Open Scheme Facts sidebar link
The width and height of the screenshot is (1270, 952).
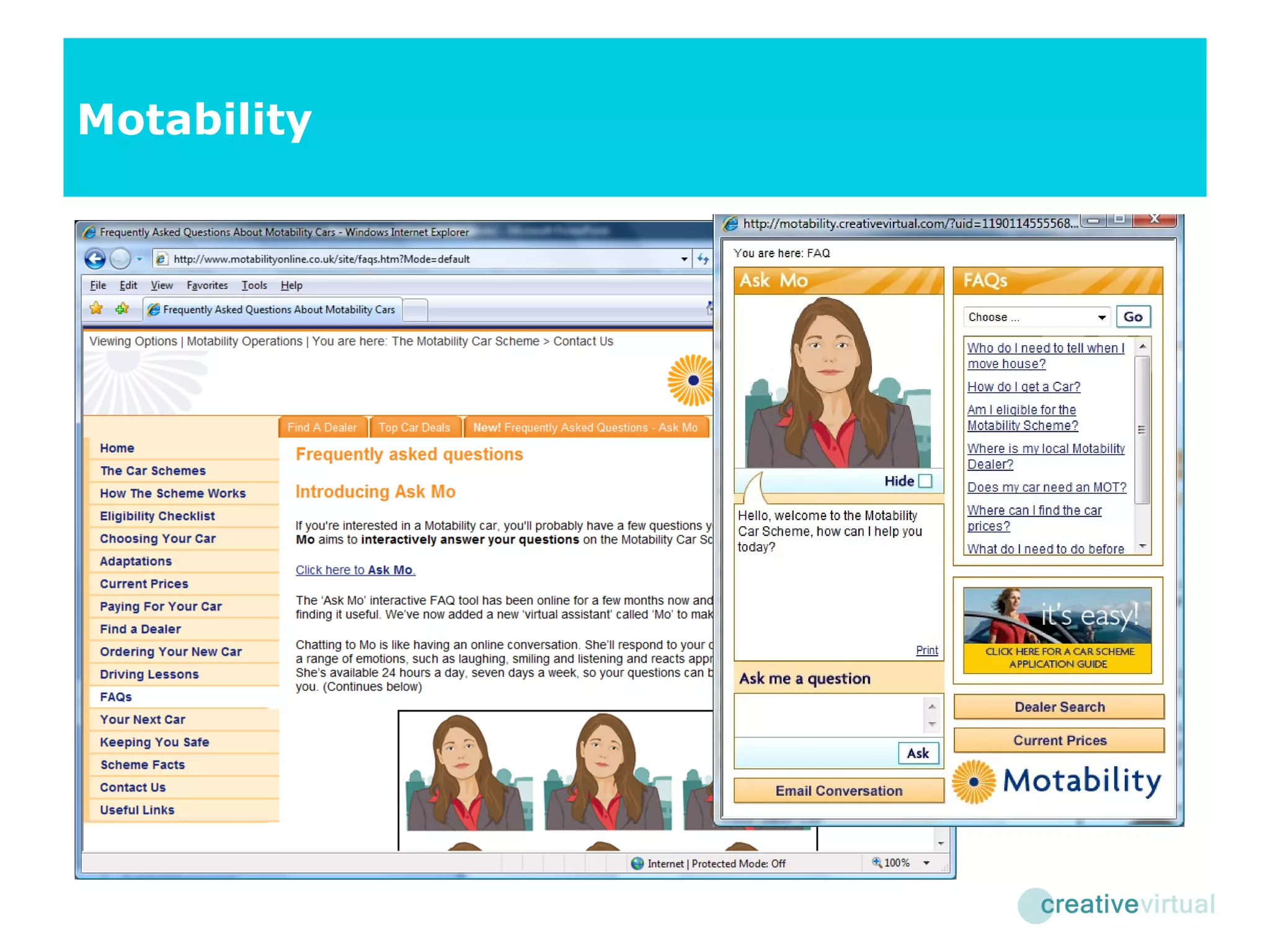coord(143,765)
